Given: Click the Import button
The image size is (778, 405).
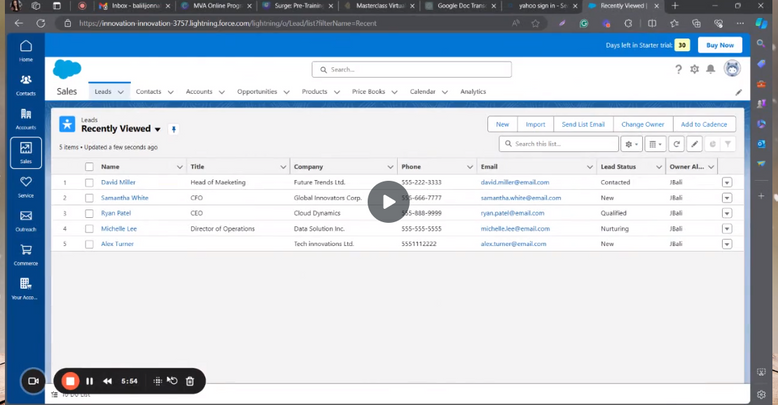Looking at the screenshot, I should pos(535,125).
